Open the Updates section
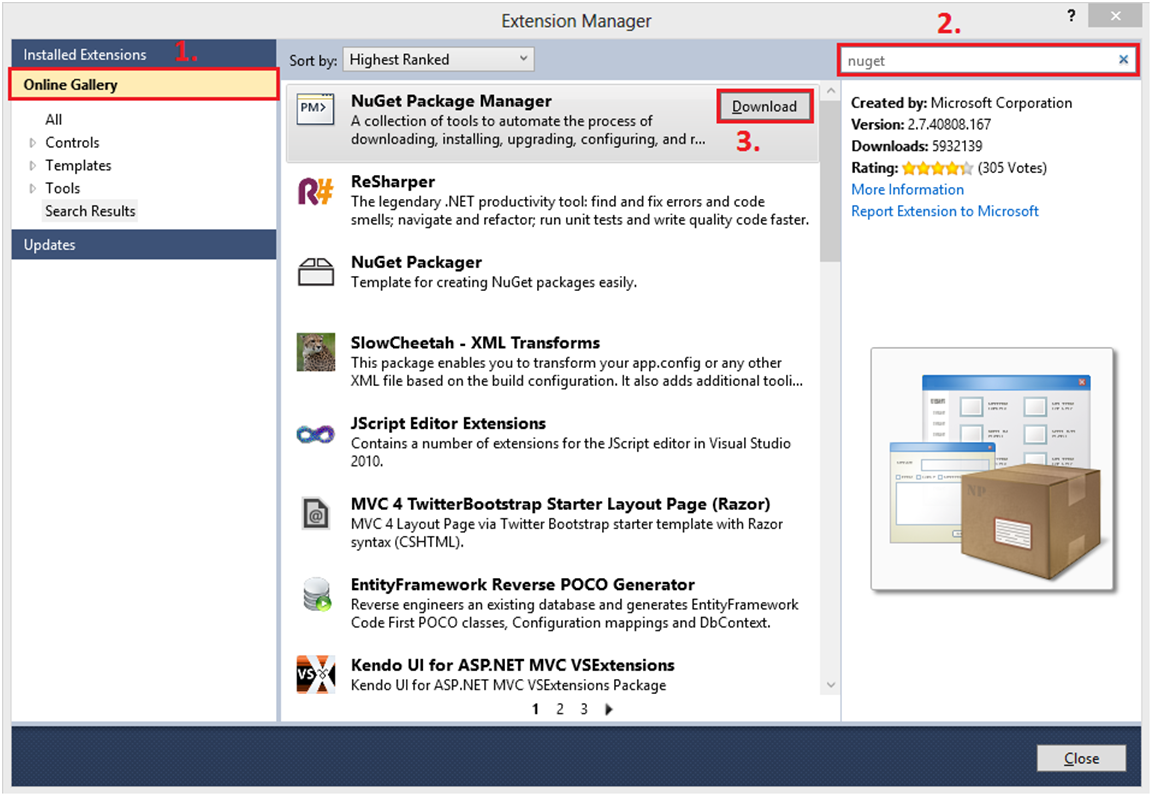The image size is (1154, 798). tap(144, 244)
